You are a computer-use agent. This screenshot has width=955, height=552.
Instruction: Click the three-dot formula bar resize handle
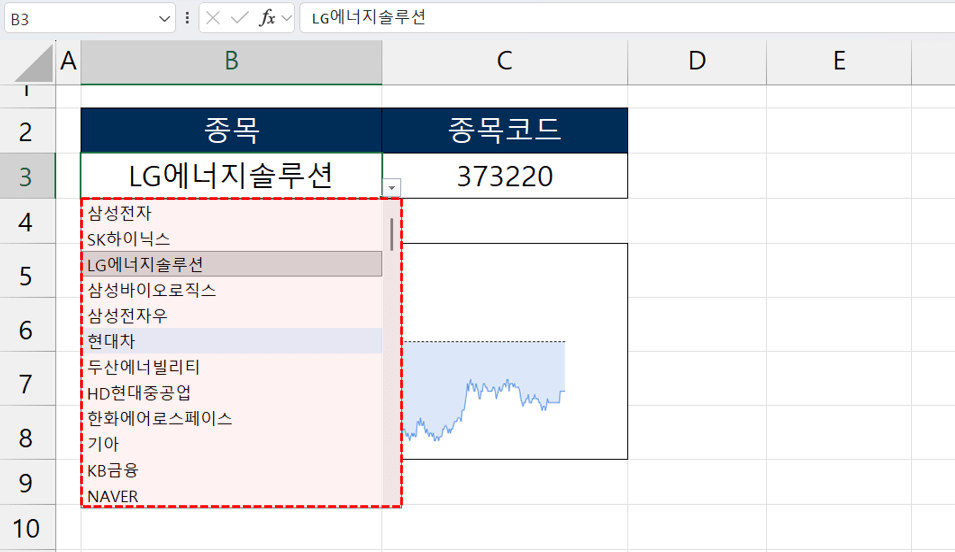tap(187, 18)
